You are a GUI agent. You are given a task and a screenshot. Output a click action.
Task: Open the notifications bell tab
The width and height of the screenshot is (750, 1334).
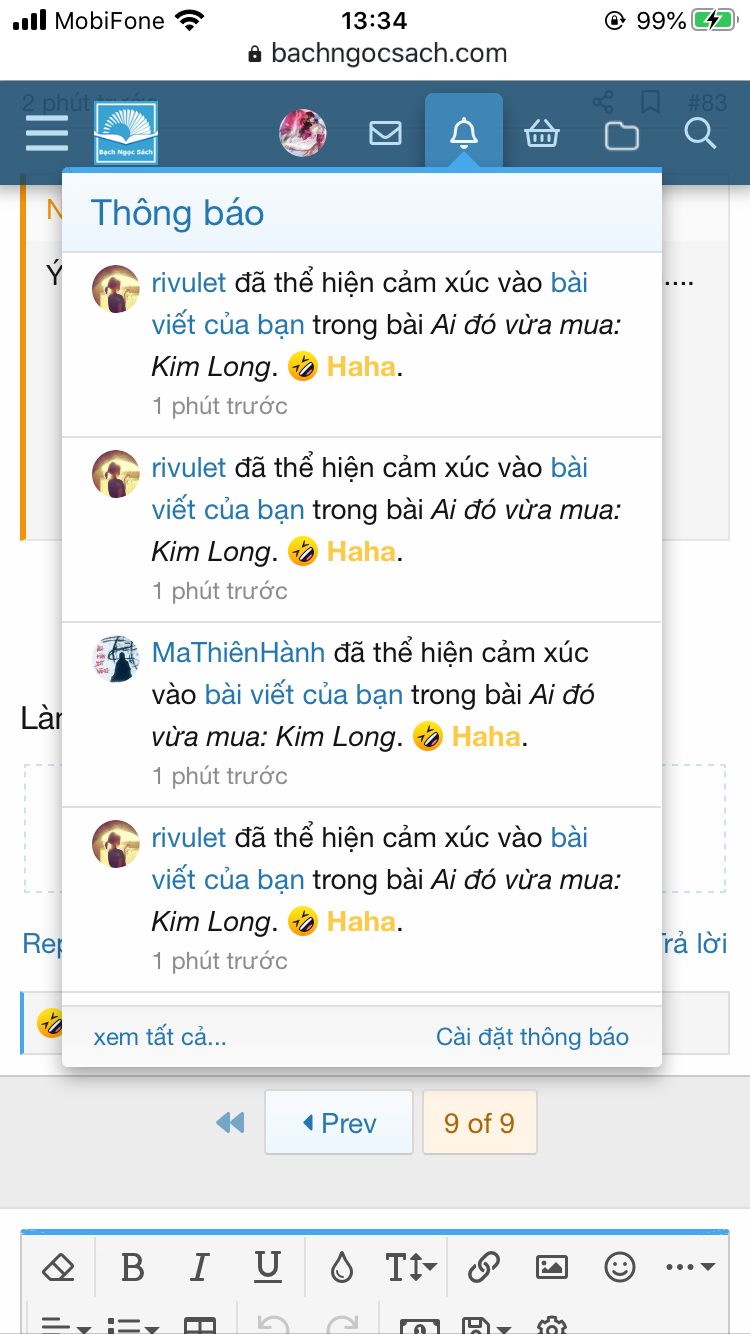(463, 131)
